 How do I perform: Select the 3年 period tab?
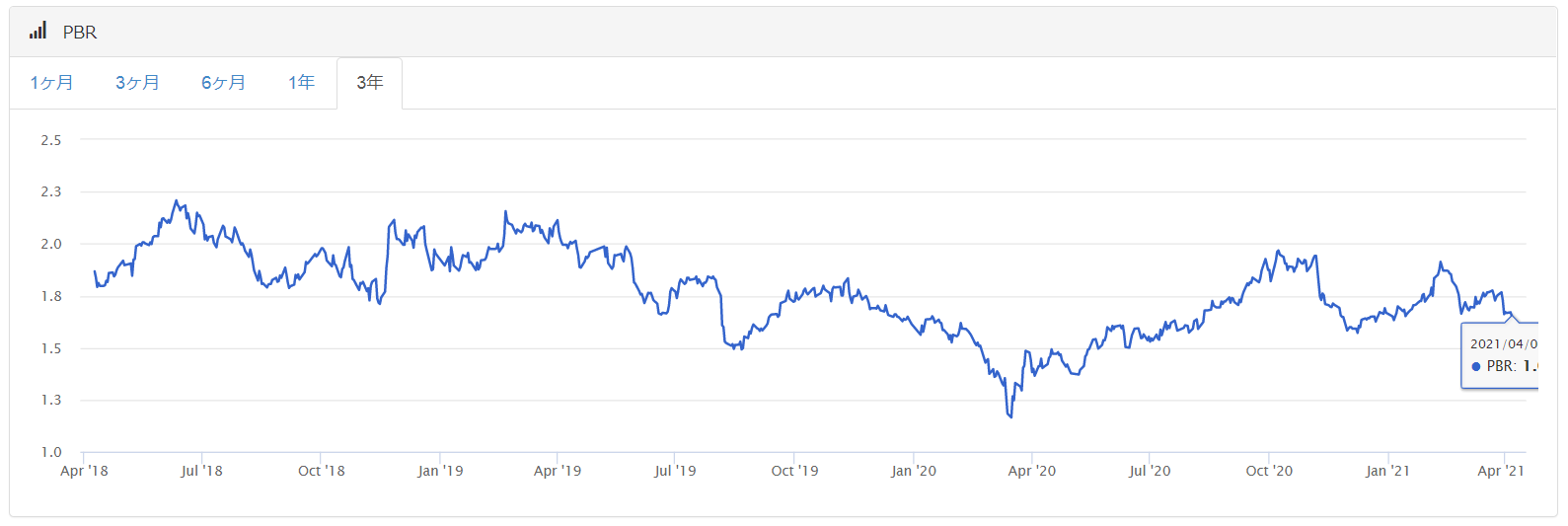click(369, 83)
